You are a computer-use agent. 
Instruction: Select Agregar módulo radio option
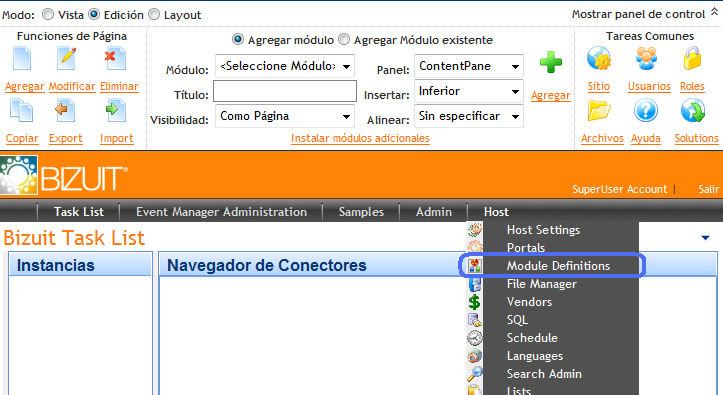click(x=238, y=40)
